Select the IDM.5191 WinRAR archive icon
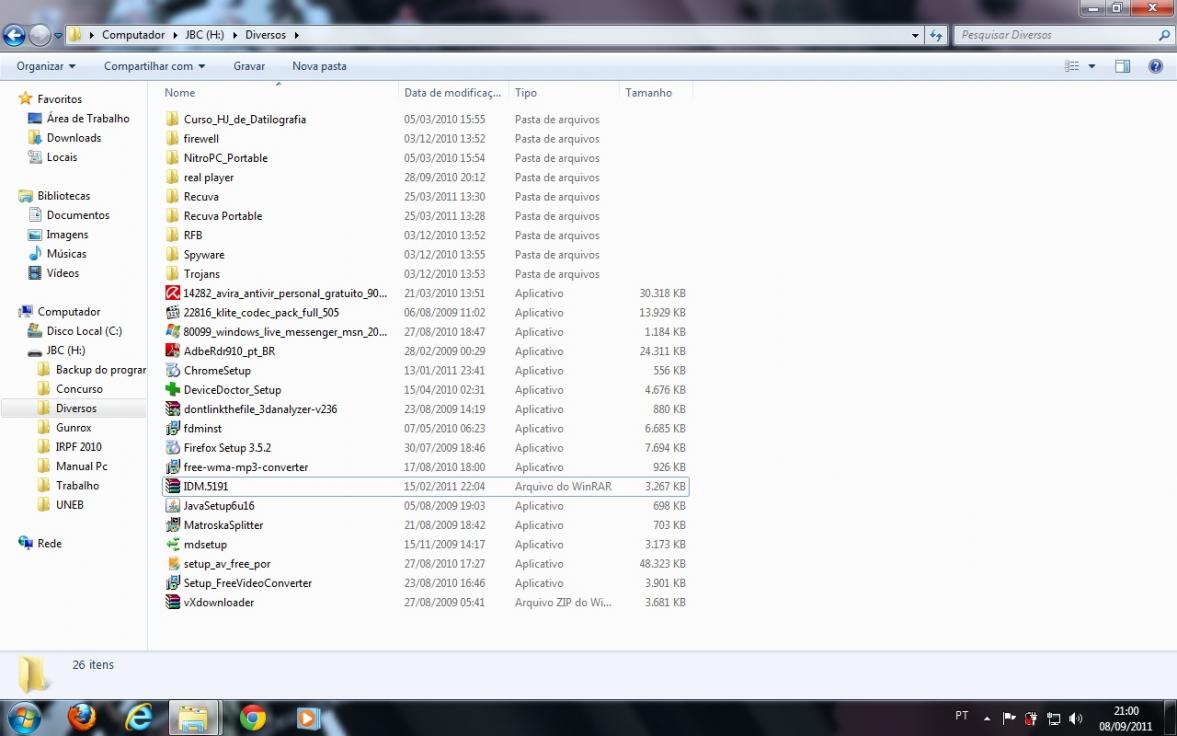The image size is (1177, 736). pos(174,487)
